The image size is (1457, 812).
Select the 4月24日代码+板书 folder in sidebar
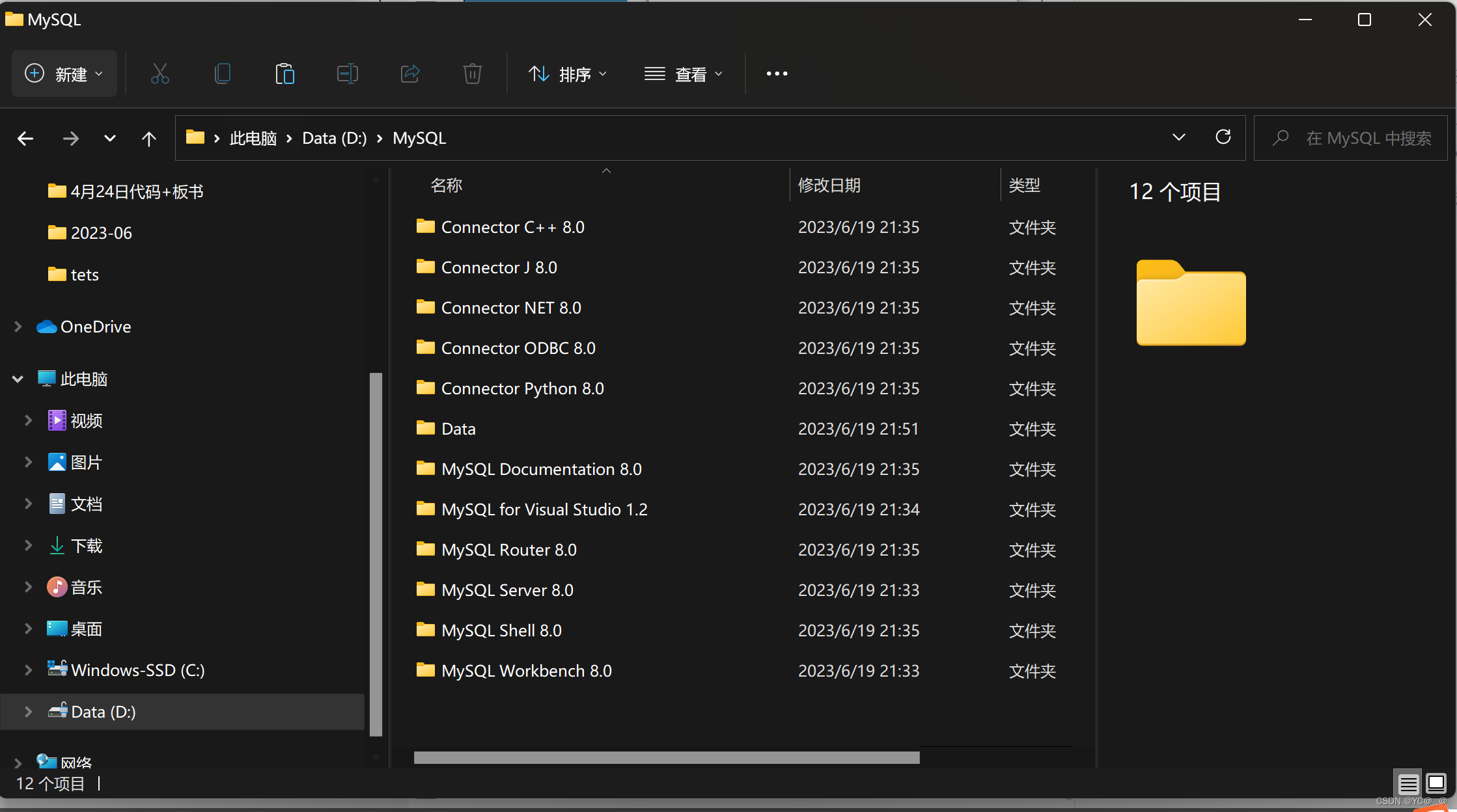point(126,191)
